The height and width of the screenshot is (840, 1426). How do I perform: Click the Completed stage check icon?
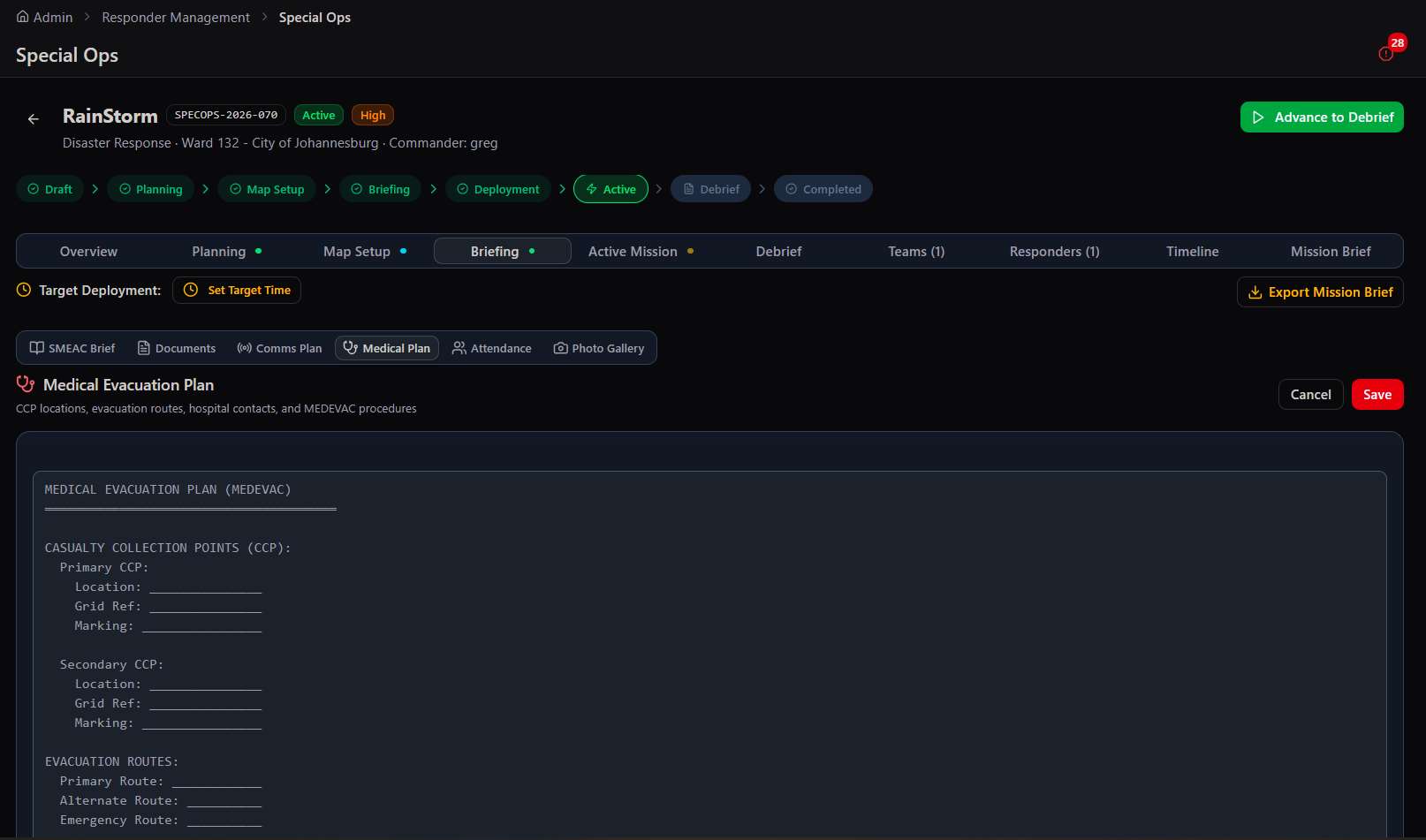coord(792,189)
